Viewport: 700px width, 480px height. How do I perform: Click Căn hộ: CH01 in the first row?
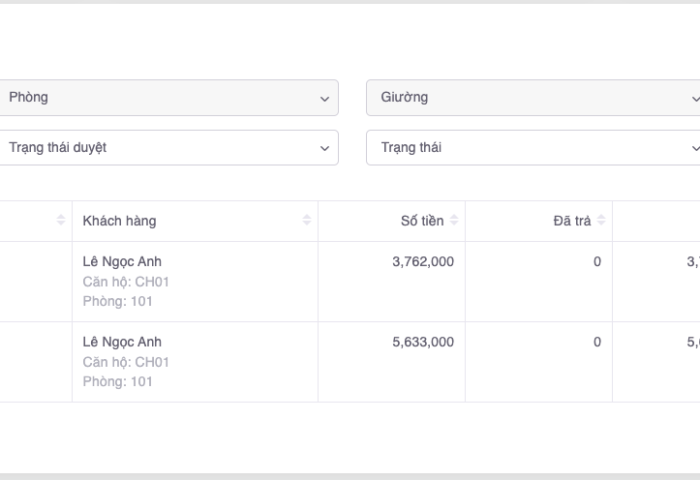[x=126, y=281]
